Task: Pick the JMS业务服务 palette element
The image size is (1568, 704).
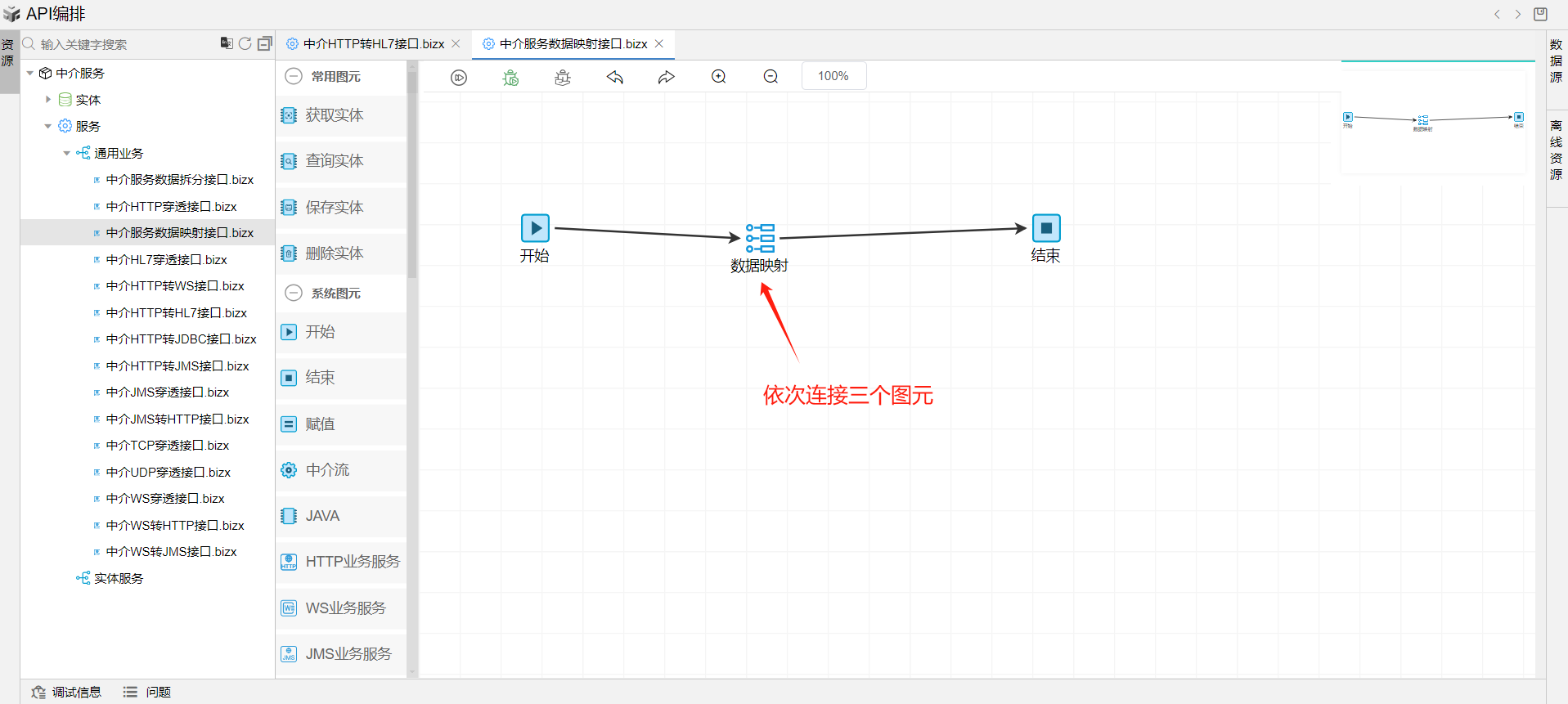Action: (341, 654)
